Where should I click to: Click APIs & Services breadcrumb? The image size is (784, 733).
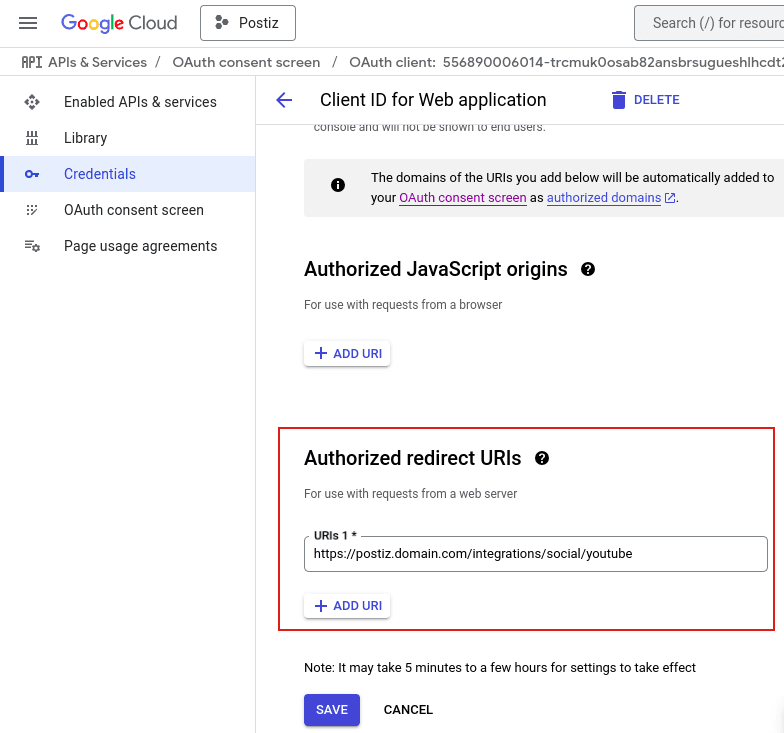click(x=97, y=62)
